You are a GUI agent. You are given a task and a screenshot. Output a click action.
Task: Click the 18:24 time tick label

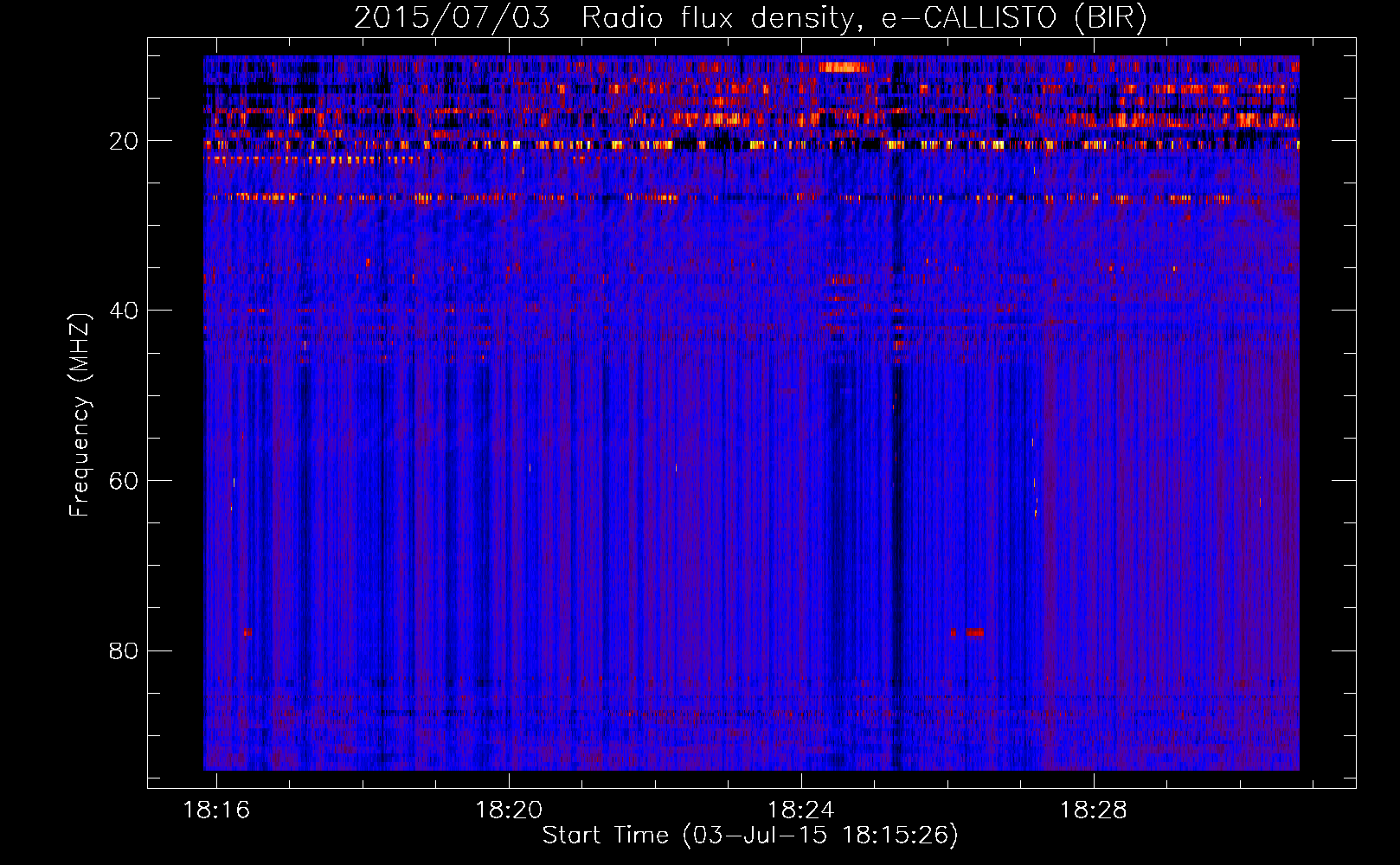tap(801, 810)
